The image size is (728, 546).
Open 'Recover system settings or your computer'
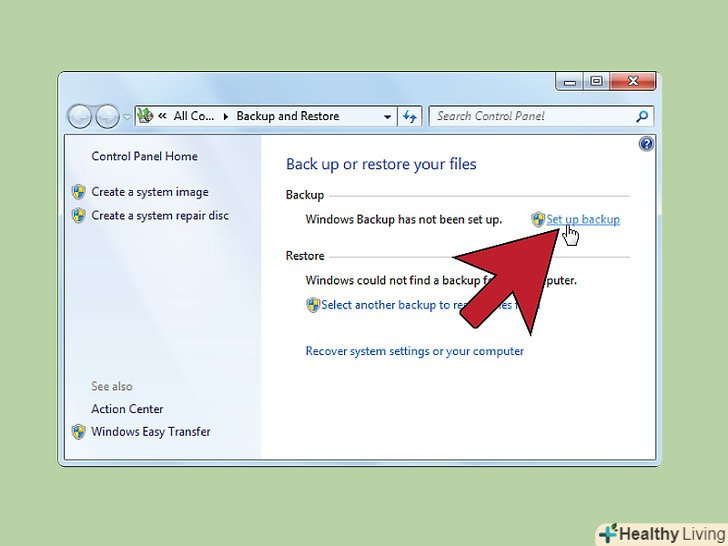pyautogui.click(x=414, y=351)
